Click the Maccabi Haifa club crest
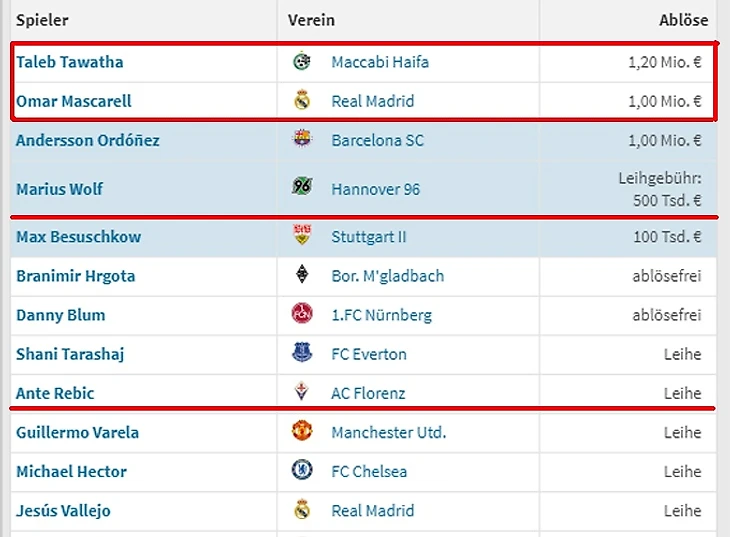 (302, 62)
